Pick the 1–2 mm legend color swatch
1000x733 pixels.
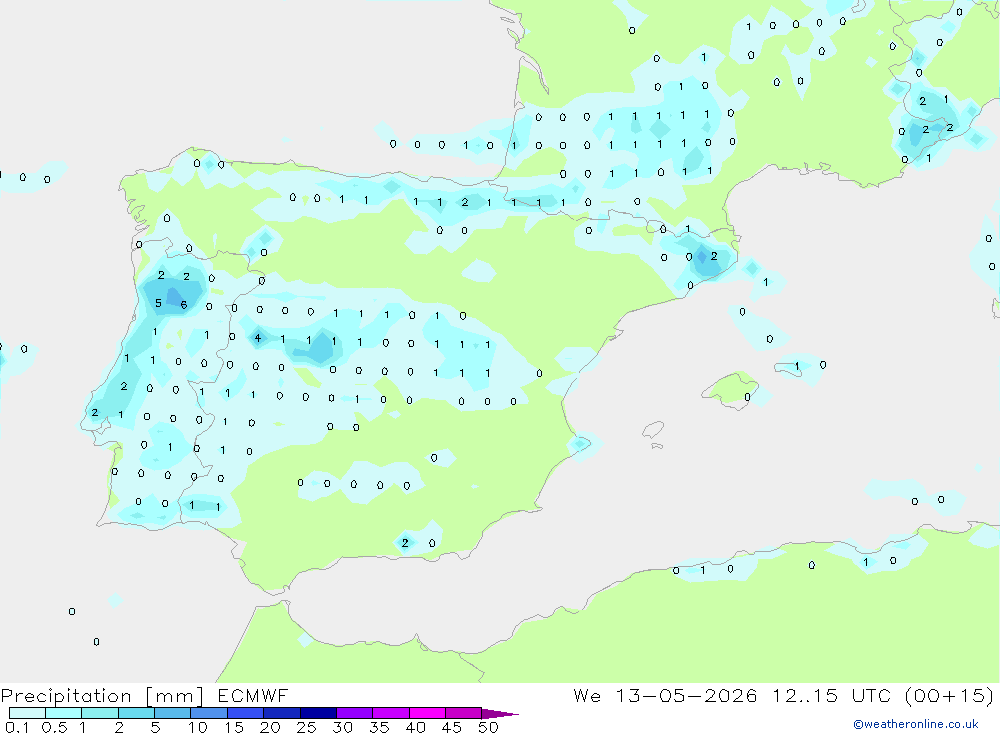pos(99,713)
